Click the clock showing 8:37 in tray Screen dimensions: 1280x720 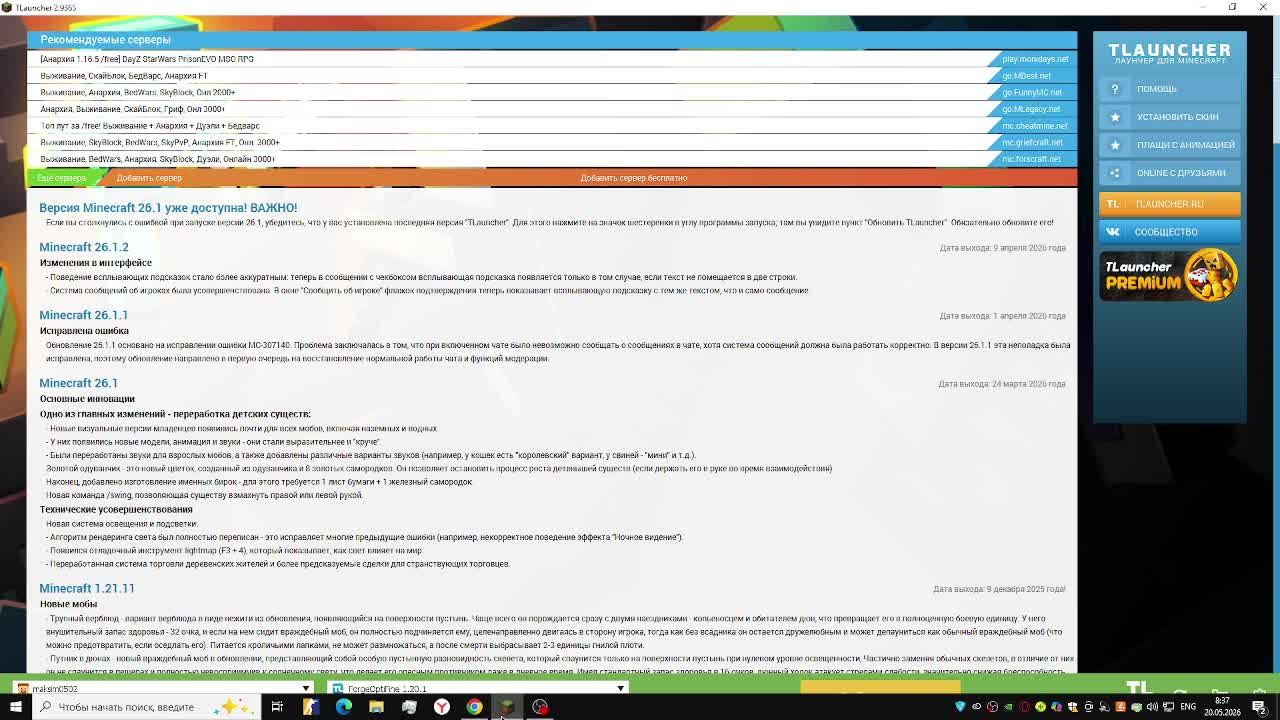(x=1224, y=702)
